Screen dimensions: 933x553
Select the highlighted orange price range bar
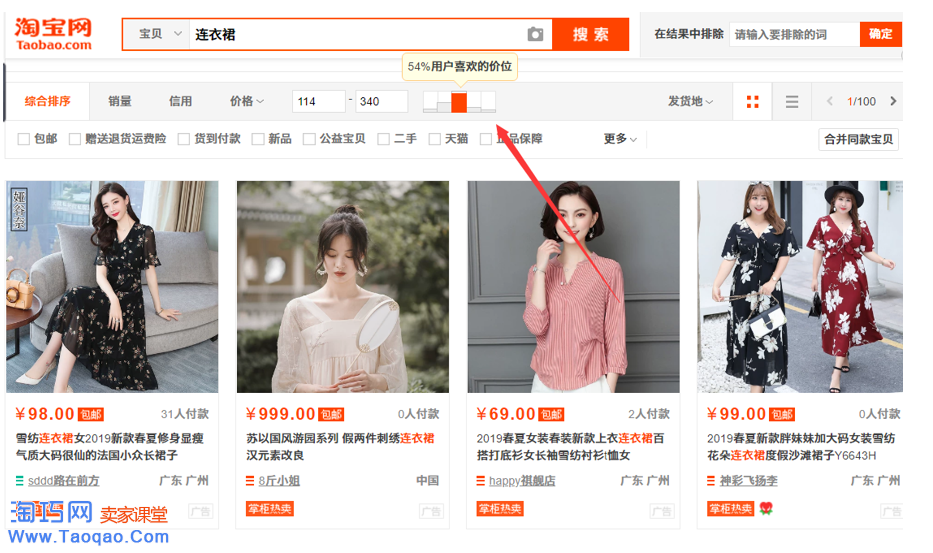(459, 102)
